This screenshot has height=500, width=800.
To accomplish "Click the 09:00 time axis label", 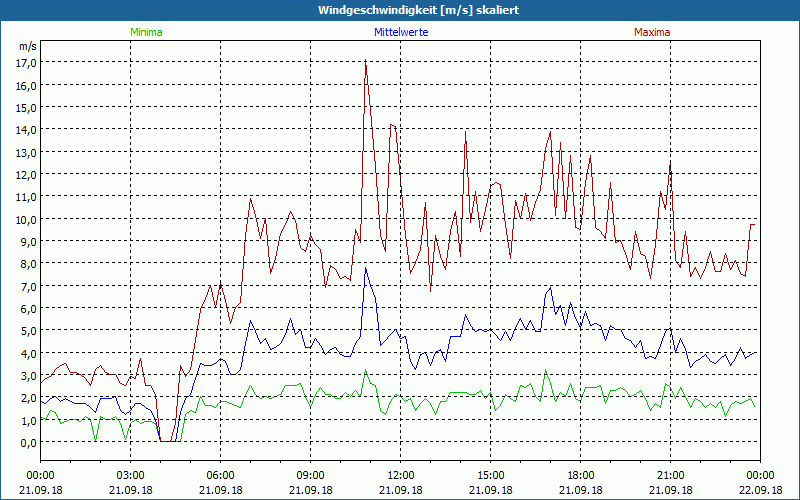I will pos(311,475).
